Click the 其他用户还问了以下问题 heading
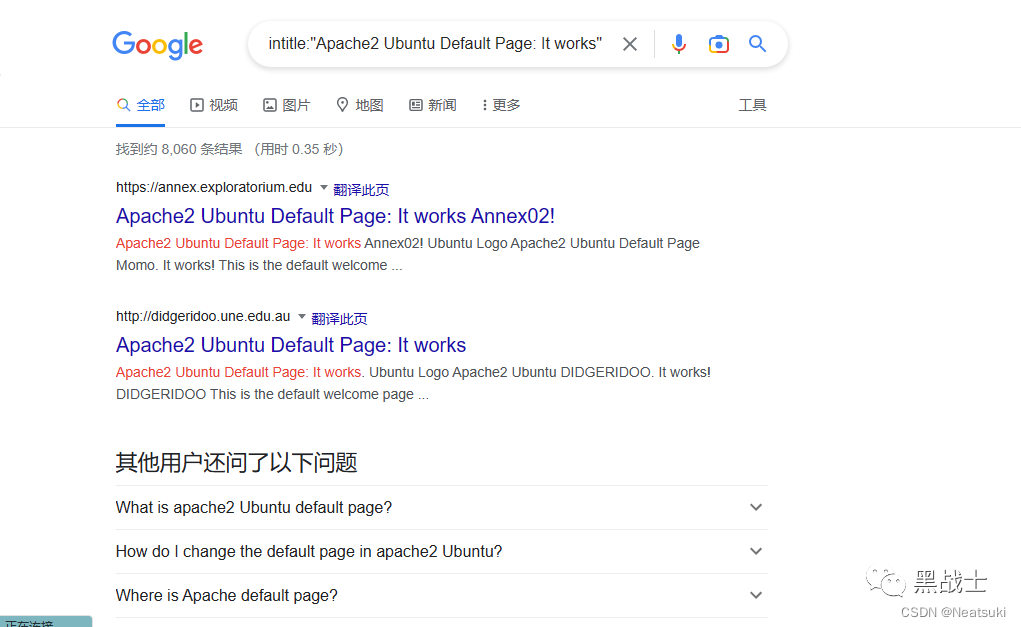Screen dimensions: 1021x627 point(236,462)
